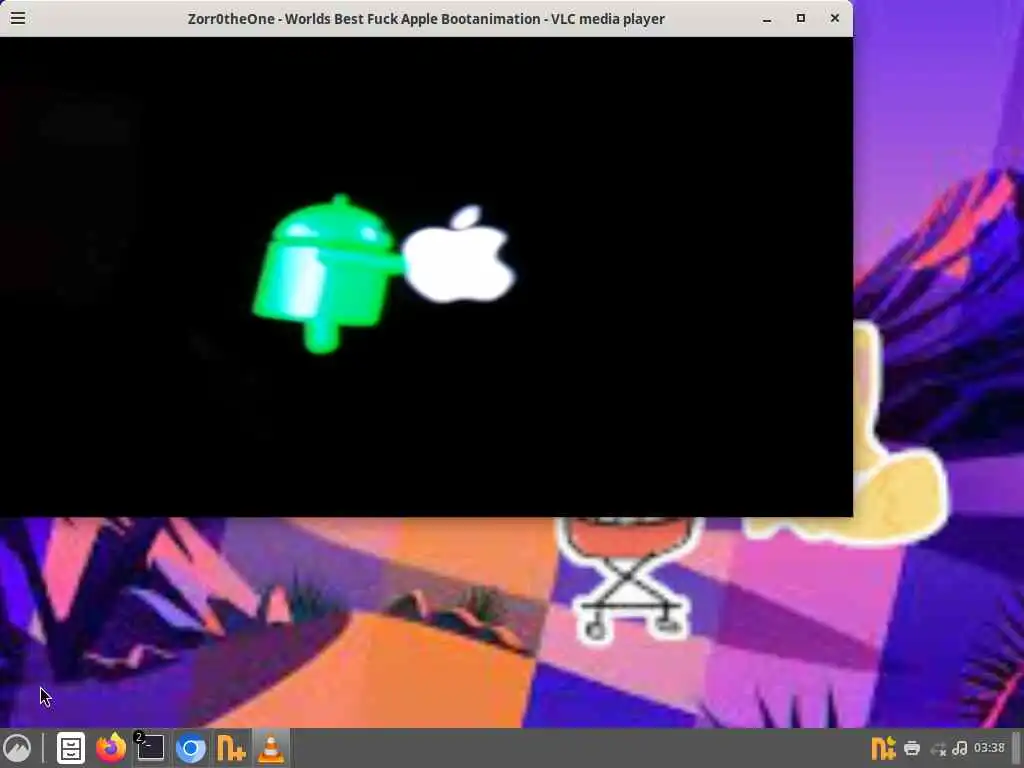Open the clock showing 03:38

tap(989, 748)
